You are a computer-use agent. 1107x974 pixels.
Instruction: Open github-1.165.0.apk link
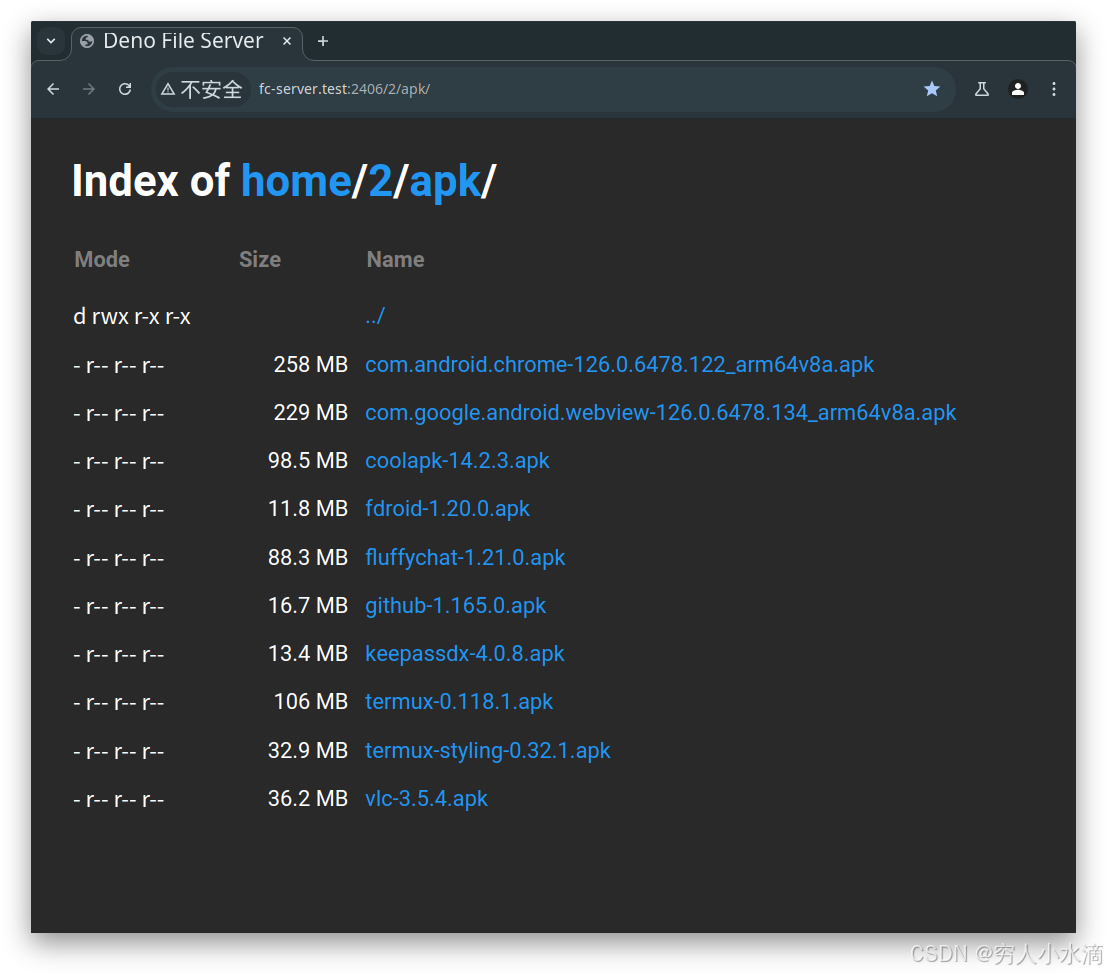(x=455, y=606)
